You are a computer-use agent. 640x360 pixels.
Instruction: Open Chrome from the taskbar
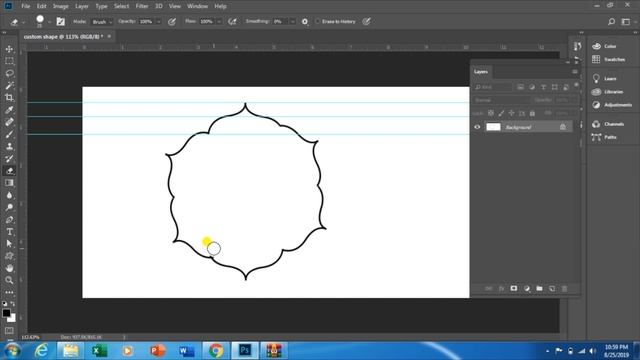tap(216, 351)
